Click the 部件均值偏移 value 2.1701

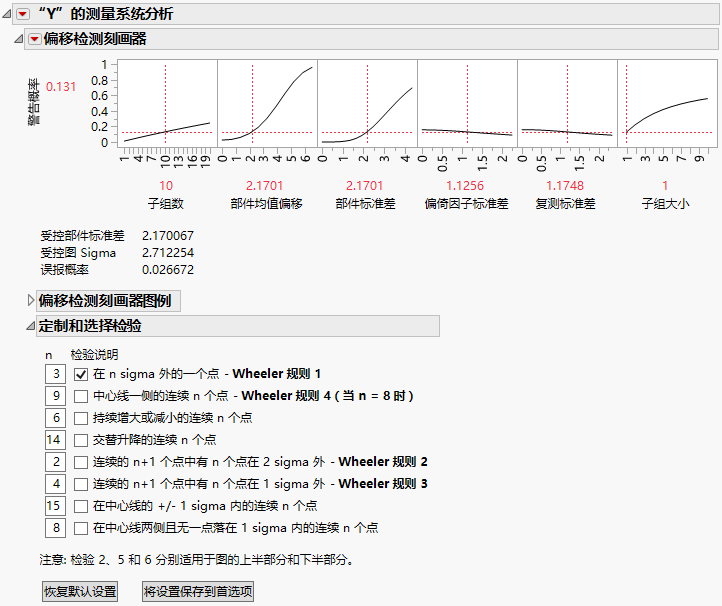[264, 186]
